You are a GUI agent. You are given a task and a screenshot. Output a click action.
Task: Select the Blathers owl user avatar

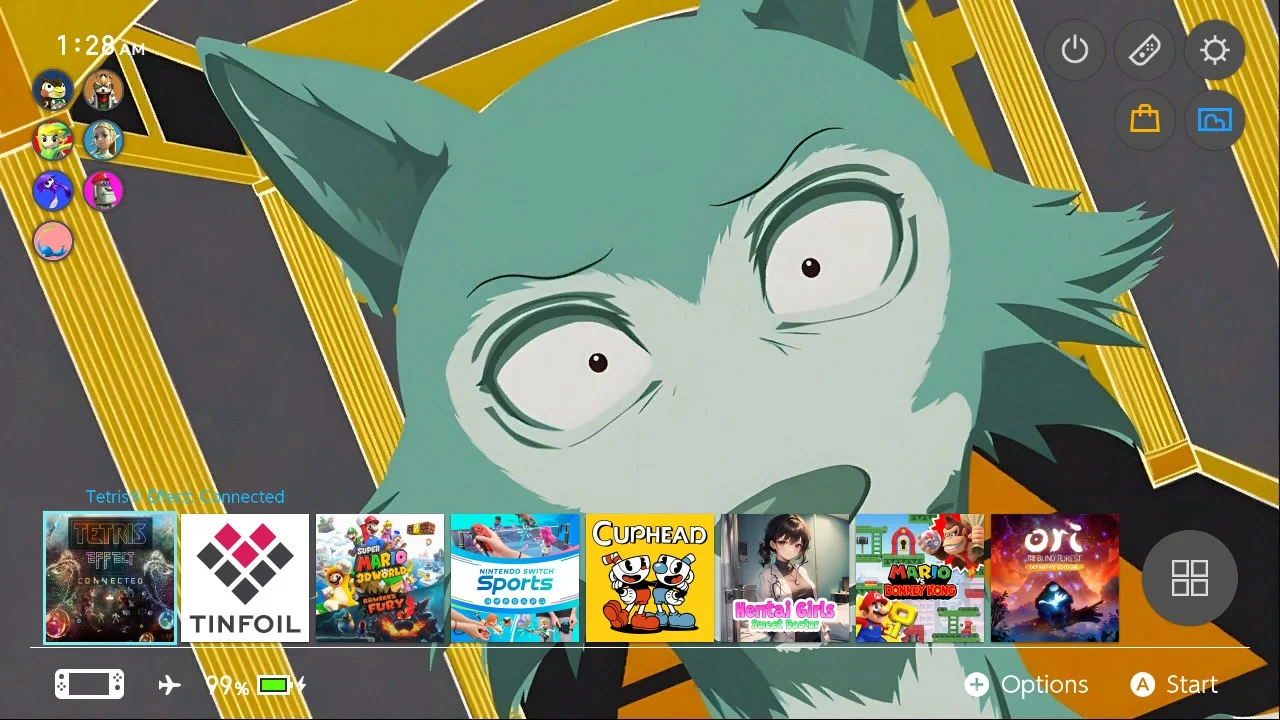(53, 90)
